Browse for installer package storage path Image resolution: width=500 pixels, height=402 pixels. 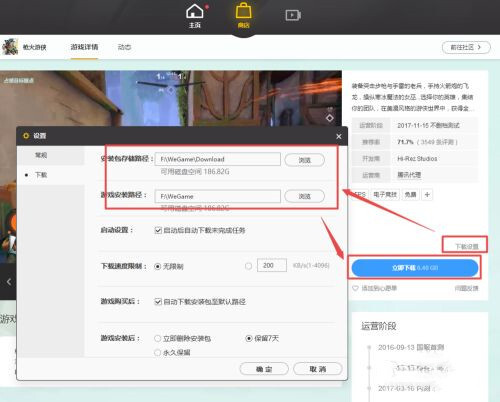[x=304, y=160]
